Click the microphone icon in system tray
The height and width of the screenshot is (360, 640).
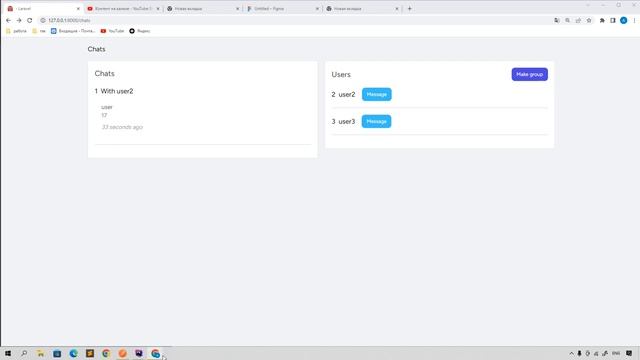(x=579, y=353)
